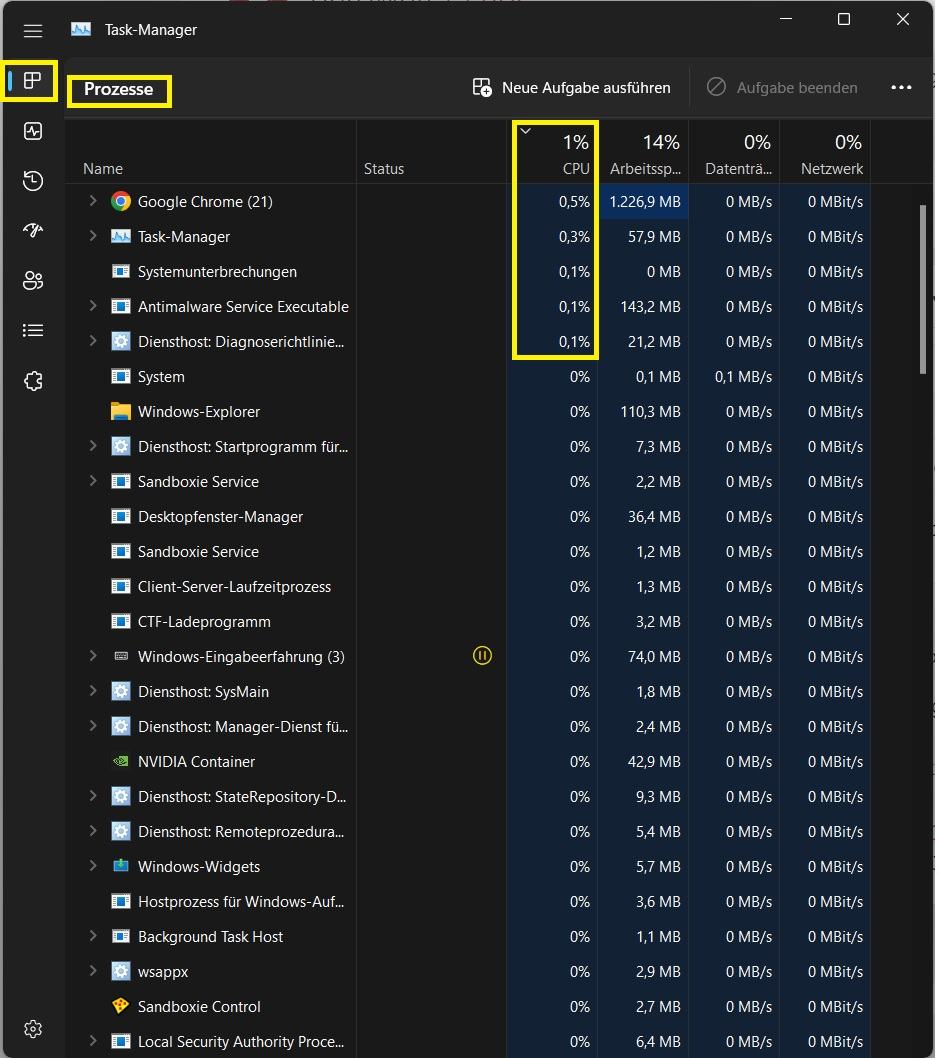Minimize the Task-Manager window
This screenshot has height=1058, width=940.
click(x=786, y=19)
